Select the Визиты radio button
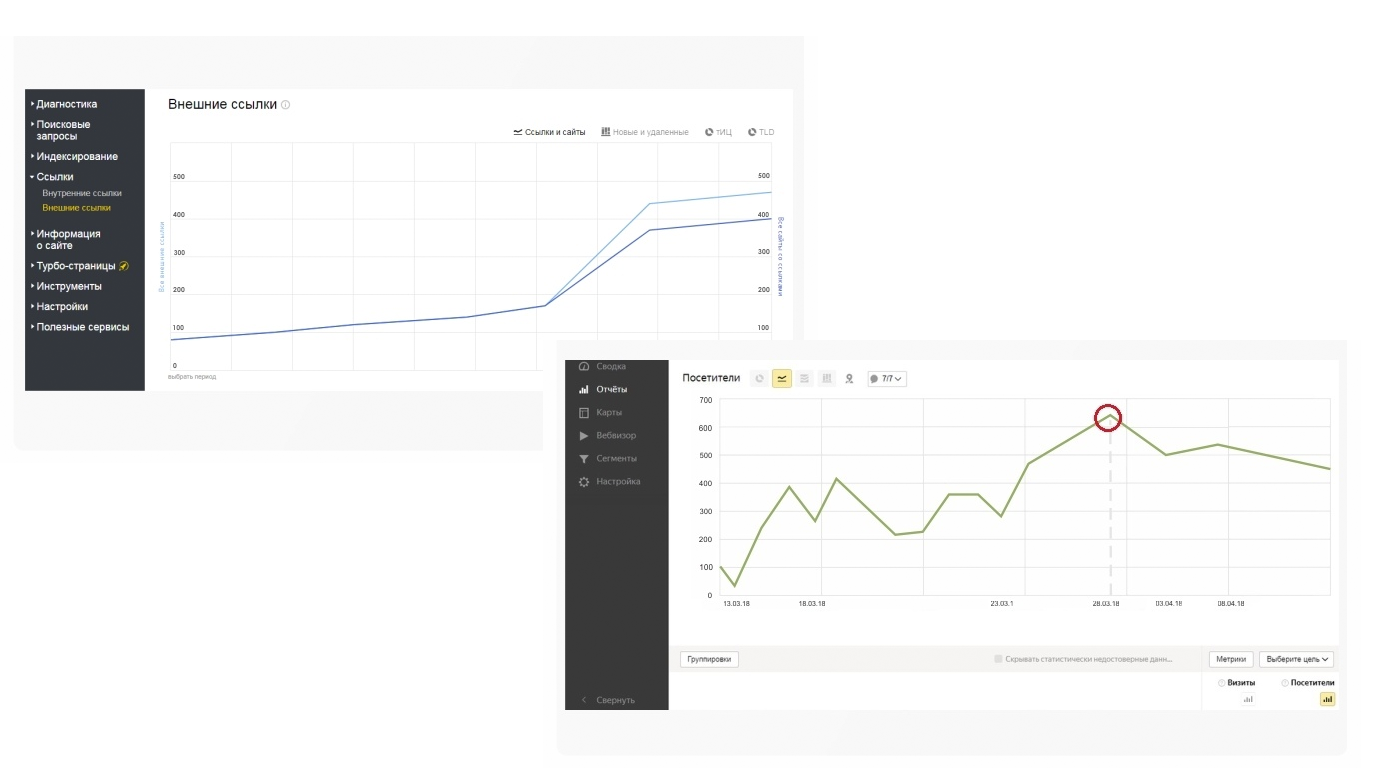This screenshot has height=768, width=1377. [x=1221, y=683]
